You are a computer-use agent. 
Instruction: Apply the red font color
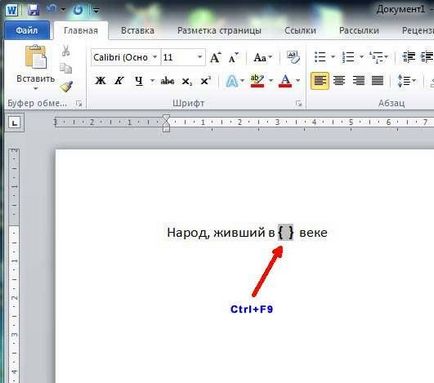(x=285, y=81)
